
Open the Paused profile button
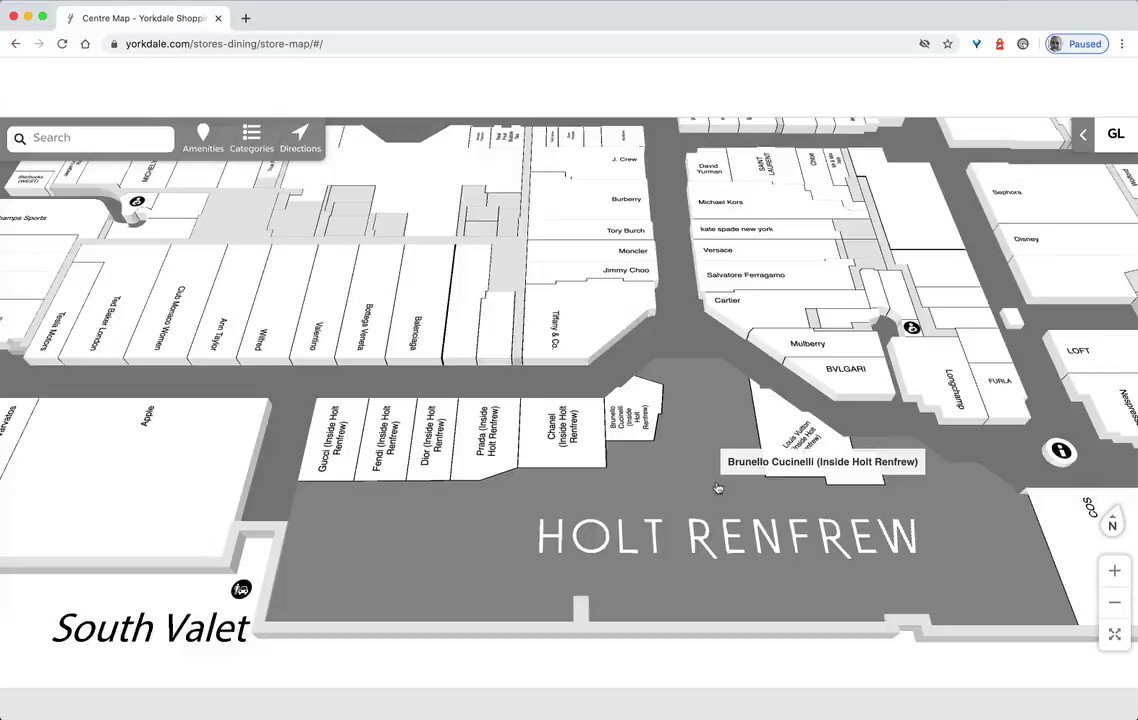coord(1077,44)
